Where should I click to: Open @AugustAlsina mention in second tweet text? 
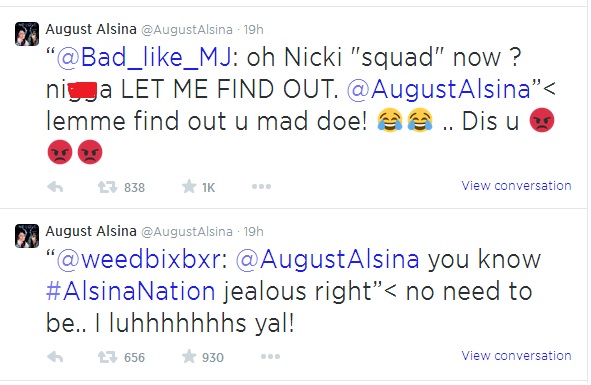327,260
